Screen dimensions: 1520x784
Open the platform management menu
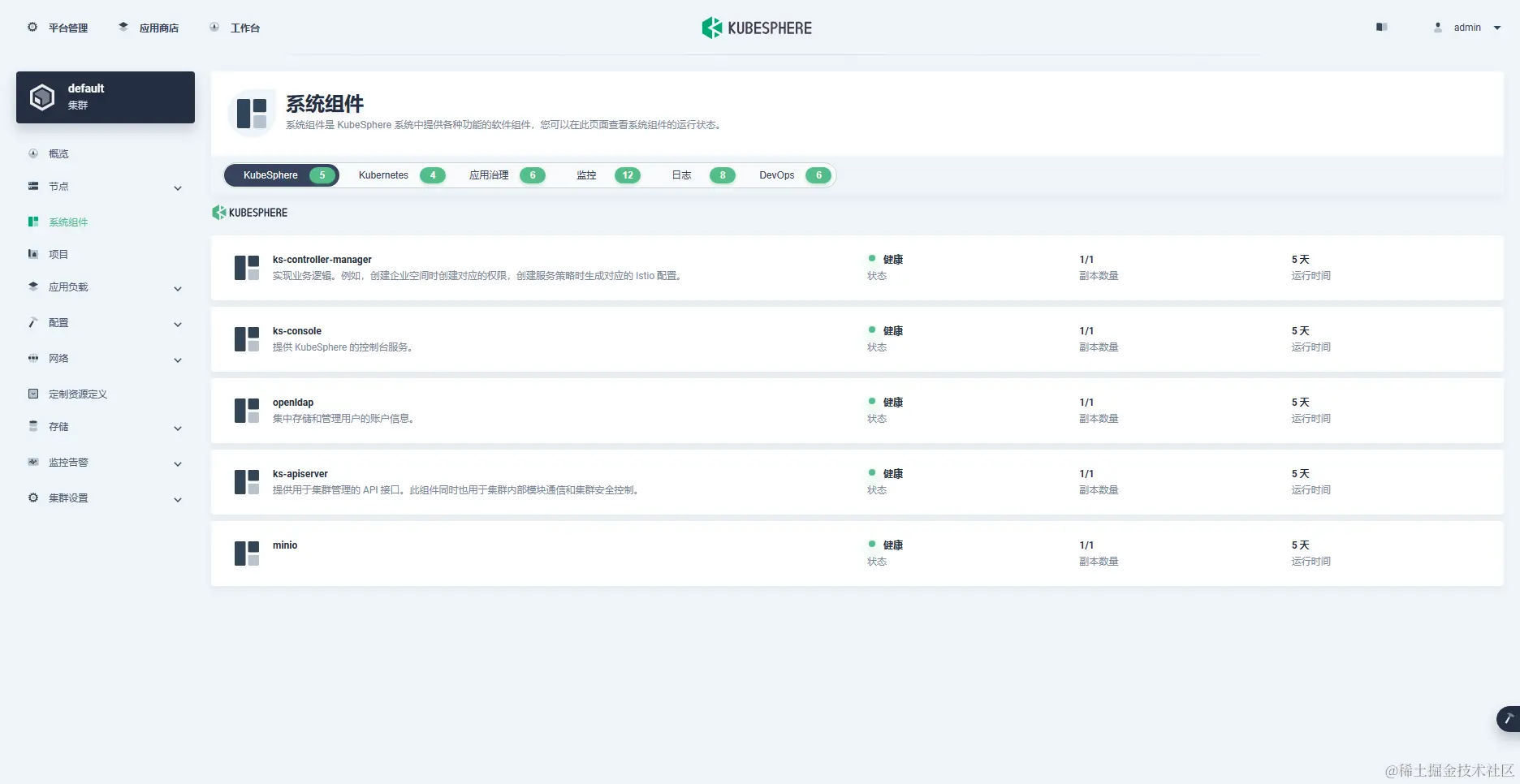tap(58, 28)
